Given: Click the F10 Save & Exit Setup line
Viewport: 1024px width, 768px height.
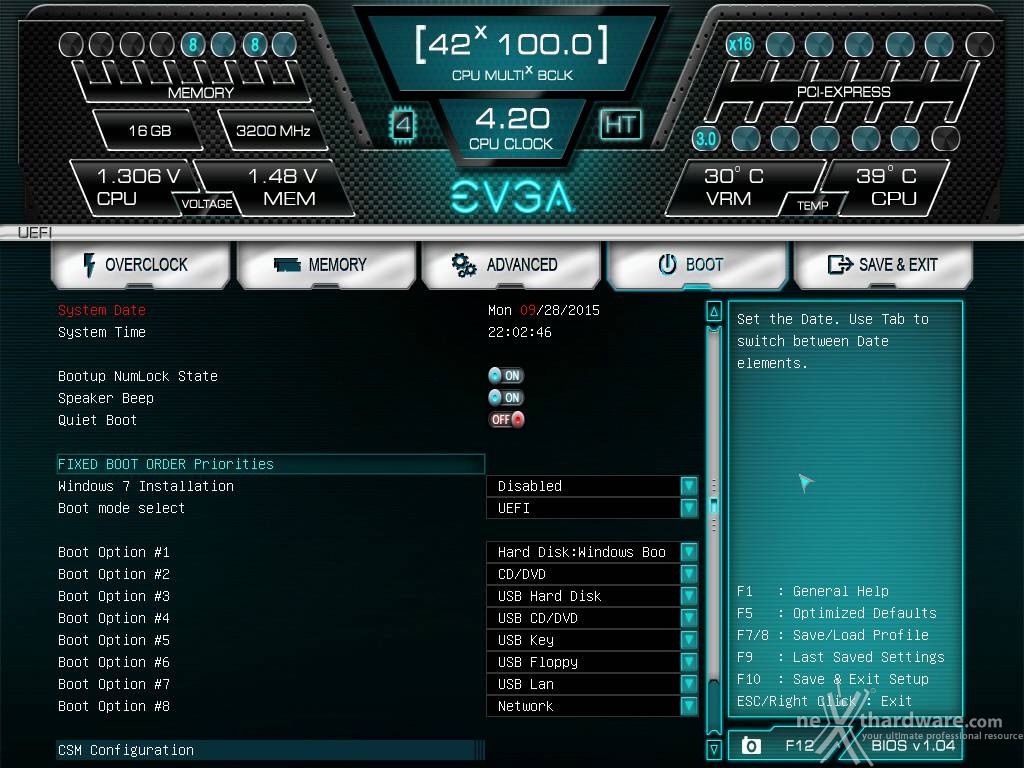Looking at the screenshot, I should [833, 679].
